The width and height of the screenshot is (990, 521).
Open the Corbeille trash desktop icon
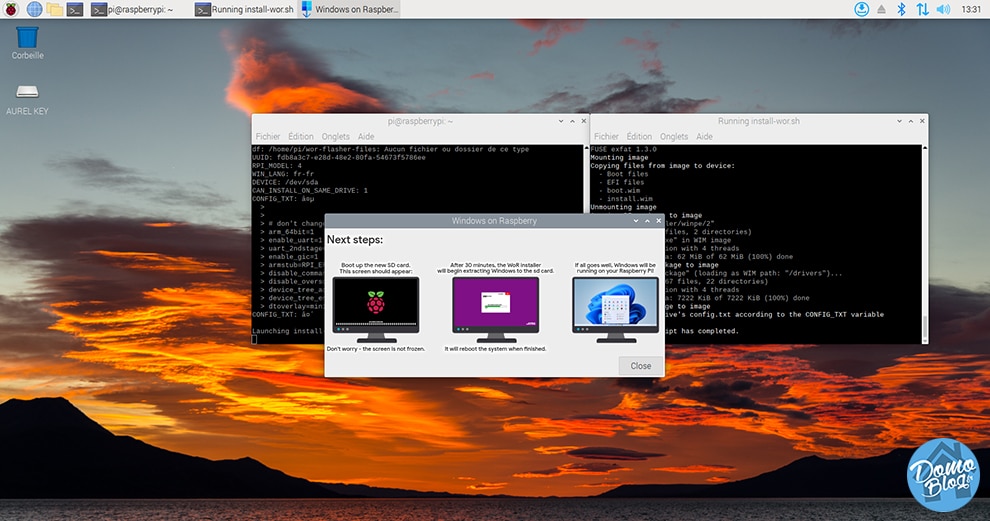point(27,43)
